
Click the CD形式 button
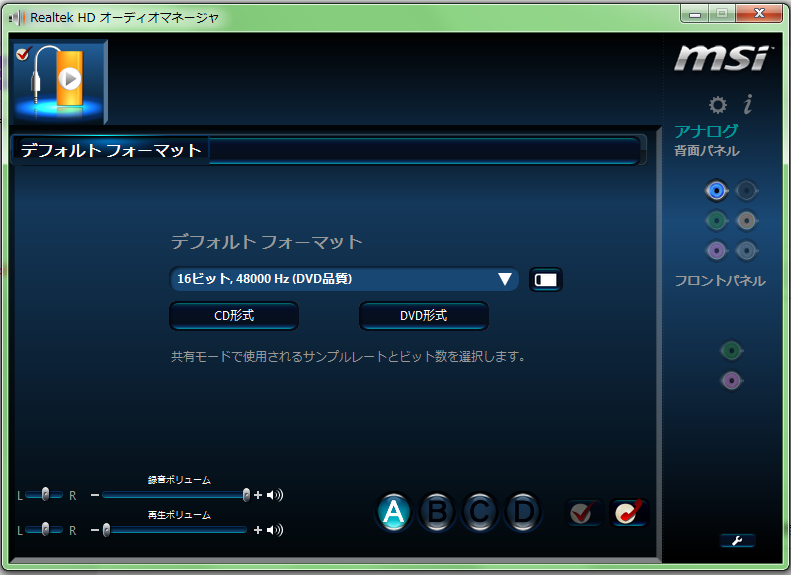(234, 316)
